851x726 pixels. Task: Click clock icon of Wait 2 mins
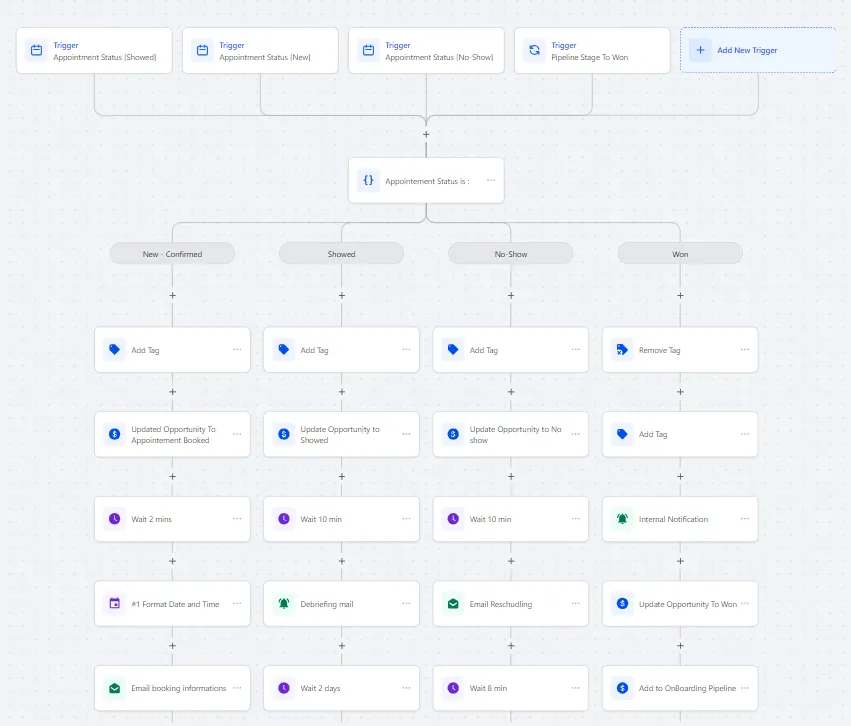pyautogui.click(x=115, y=519)
